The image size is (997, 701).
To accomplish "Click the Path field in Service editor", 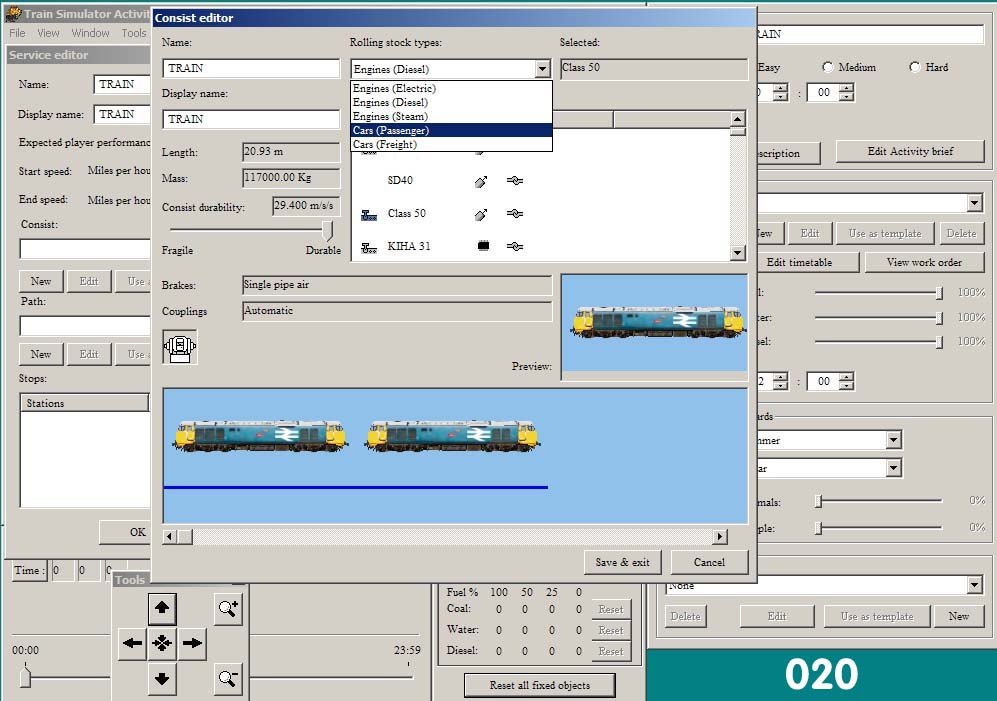I will click(85, 326).
